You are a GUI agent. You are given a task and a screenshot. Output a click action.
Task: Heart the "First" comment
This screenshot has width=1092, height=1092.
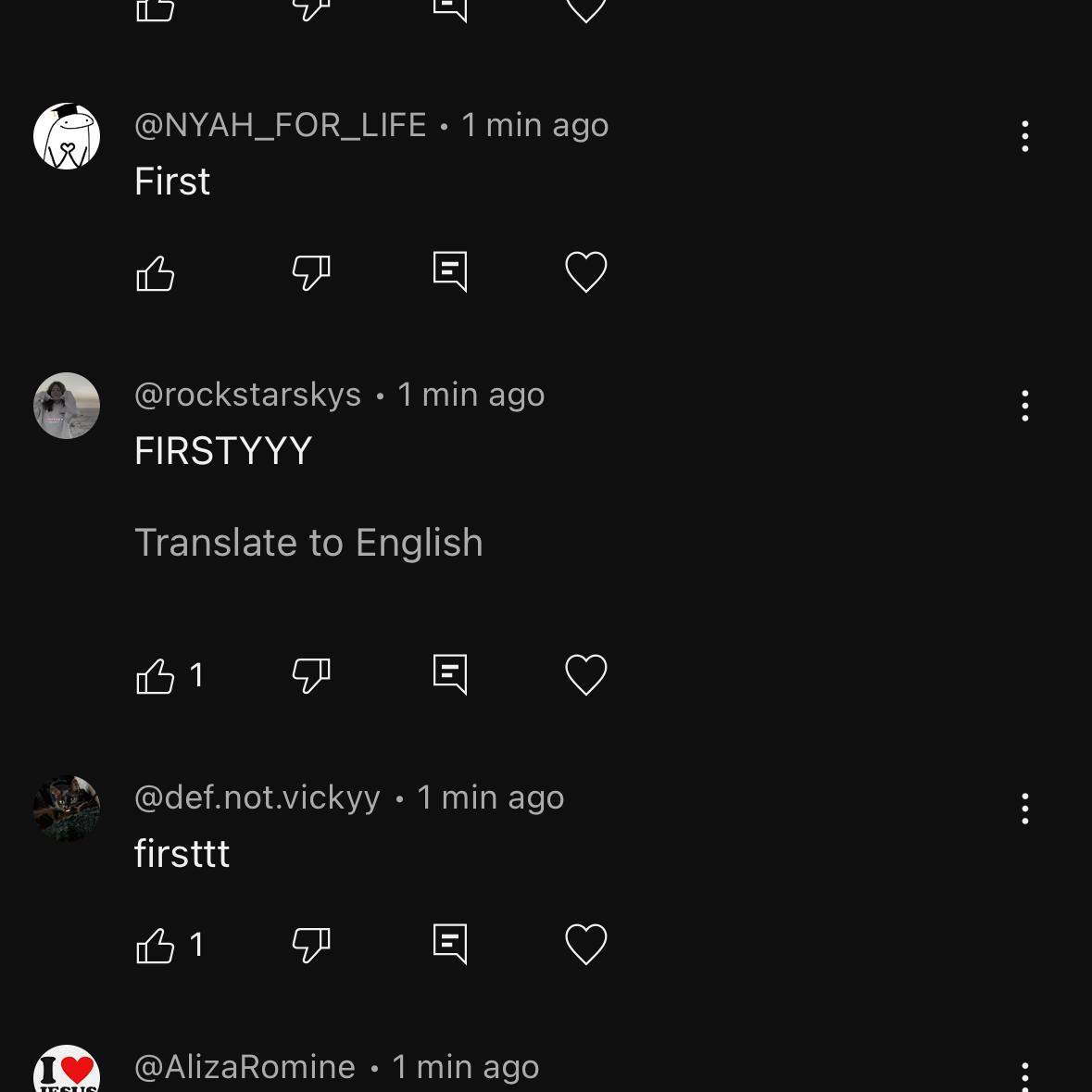[x=585, y=272]
